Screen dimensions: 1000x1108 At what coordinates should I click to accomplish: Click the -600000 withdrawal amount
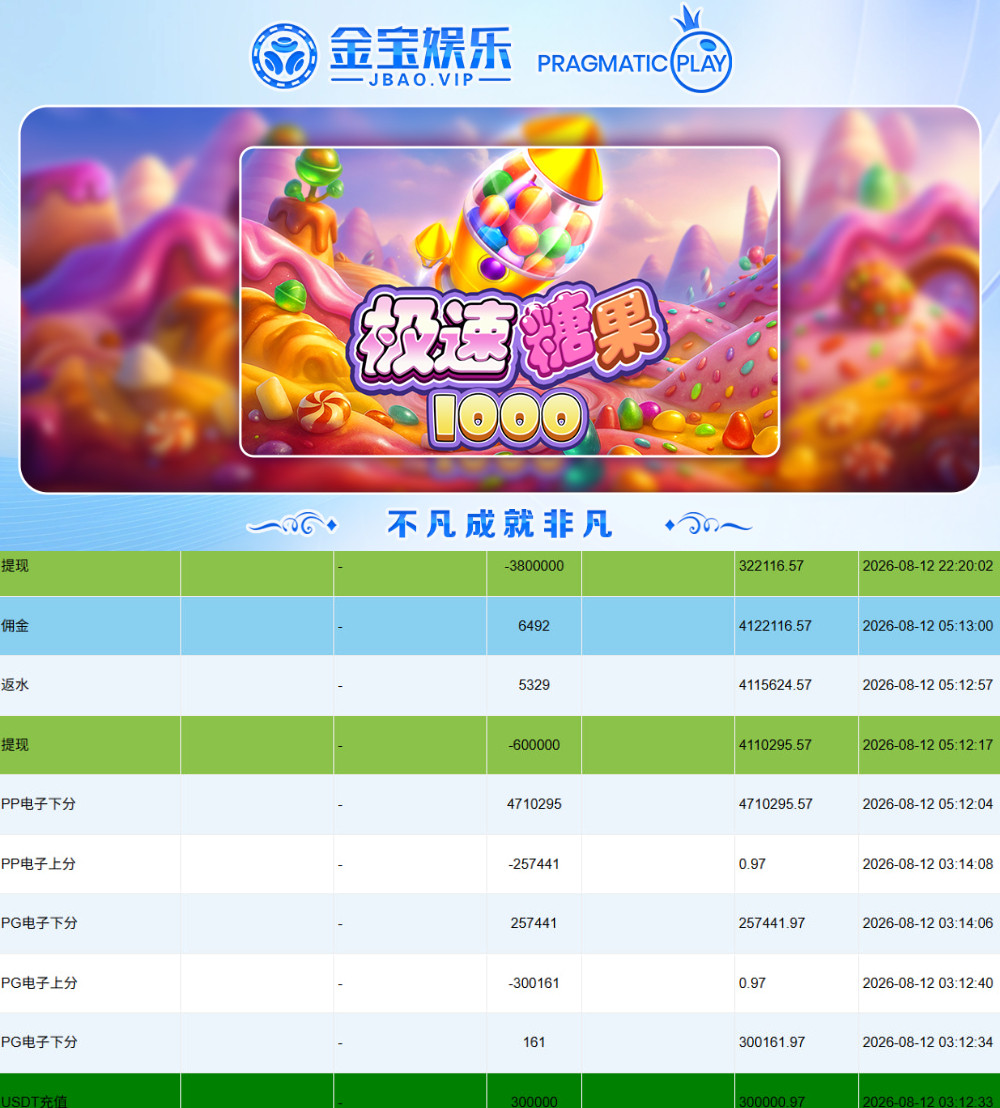(534, 745)
